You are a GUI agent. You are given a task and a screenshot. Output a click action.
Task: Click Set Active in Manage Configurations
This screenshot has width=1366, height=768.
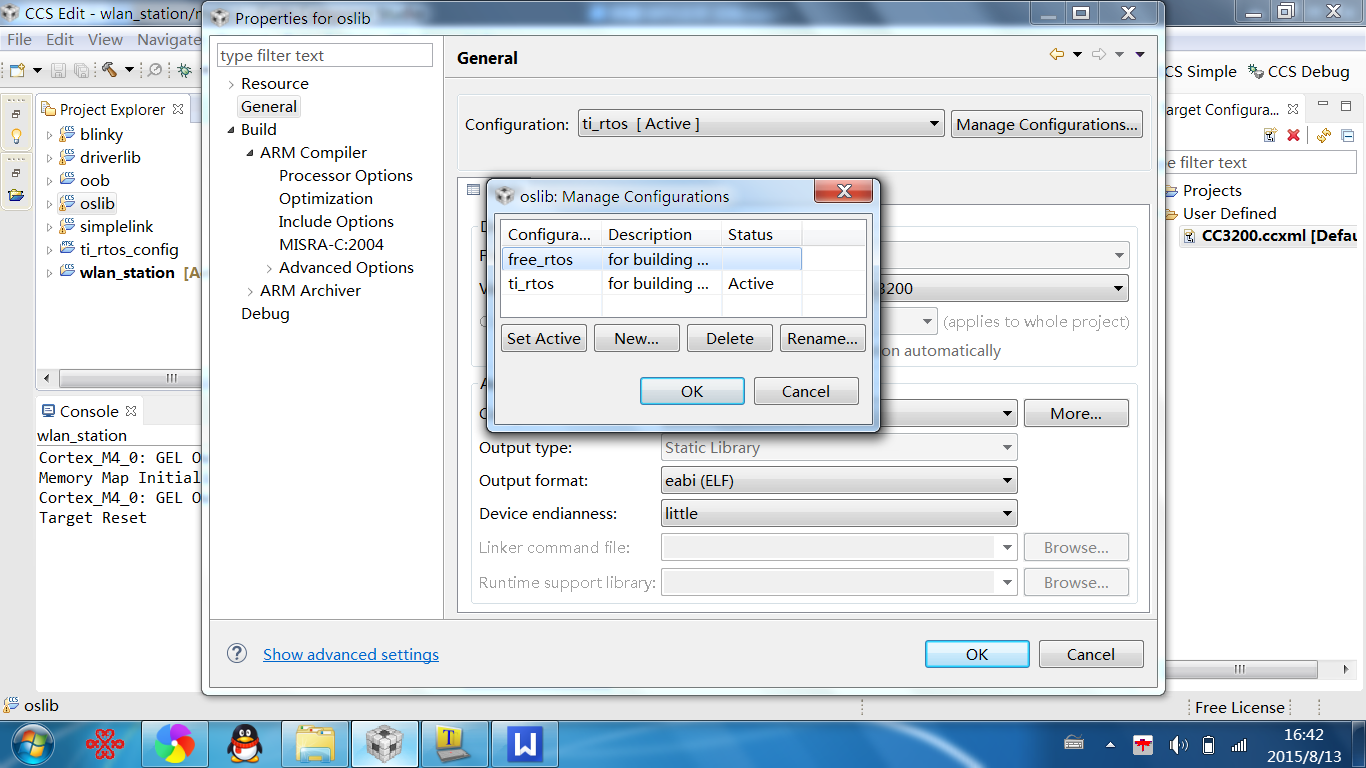point(544,338)
